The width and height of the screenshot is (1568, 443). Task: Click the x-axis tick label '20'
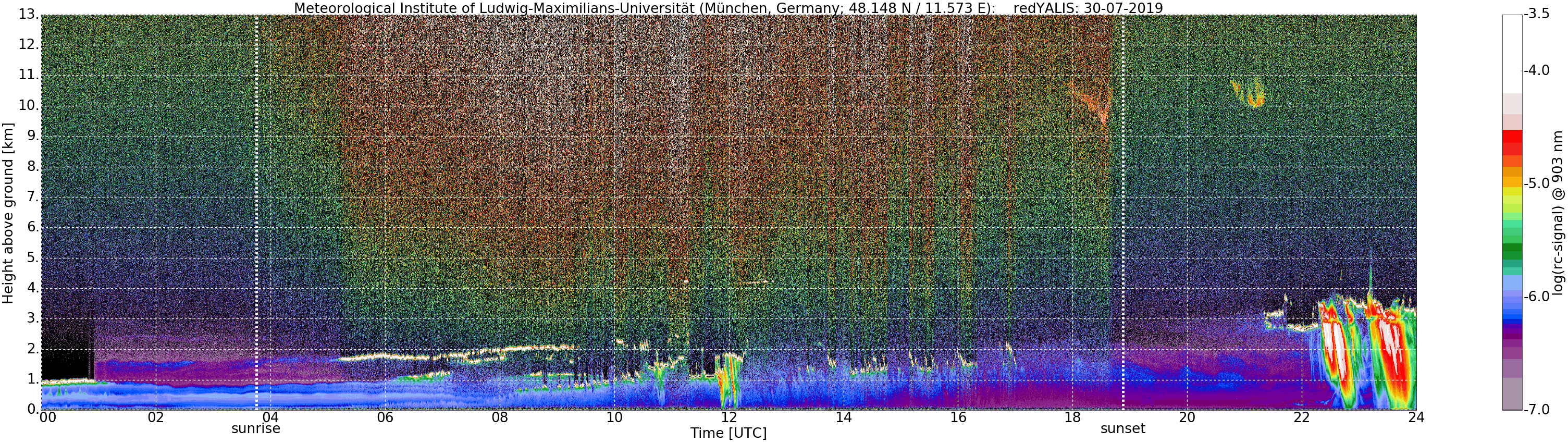pos(1187,417)
